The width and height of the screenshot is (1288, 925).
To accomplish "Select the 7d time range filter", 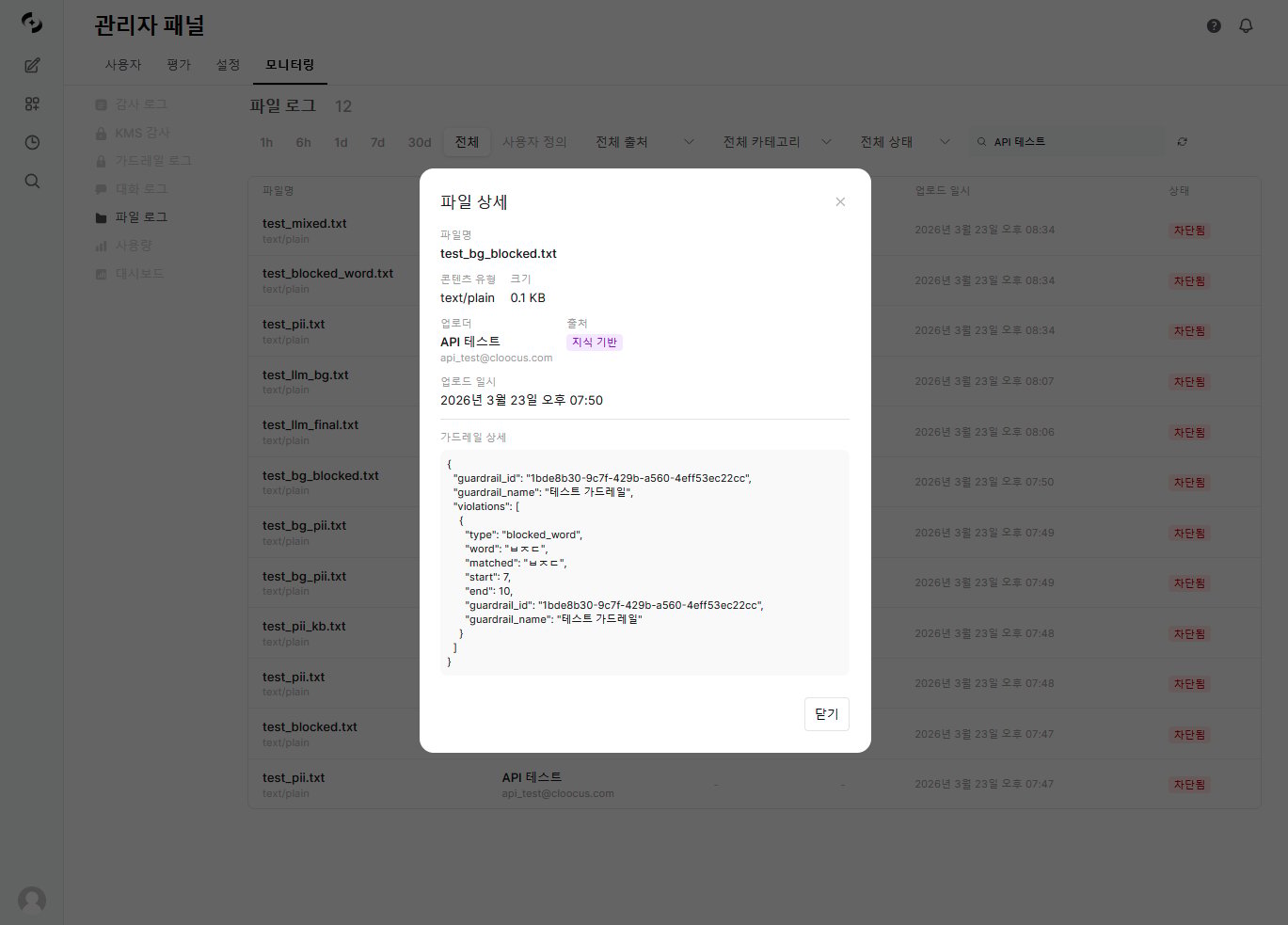I will pyautogui.click(x=377, y=142).
